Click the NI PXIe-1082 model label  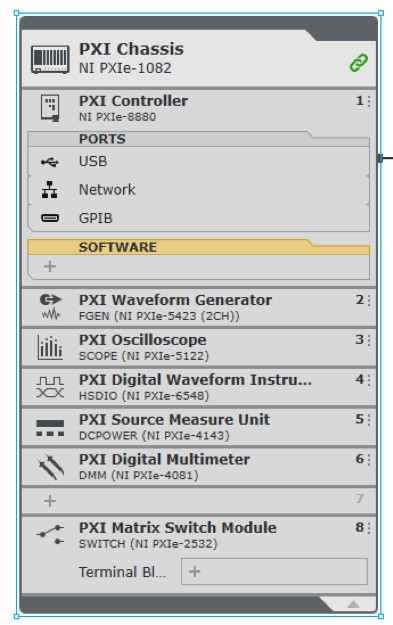pyautogui.click(x=125, y=68)
